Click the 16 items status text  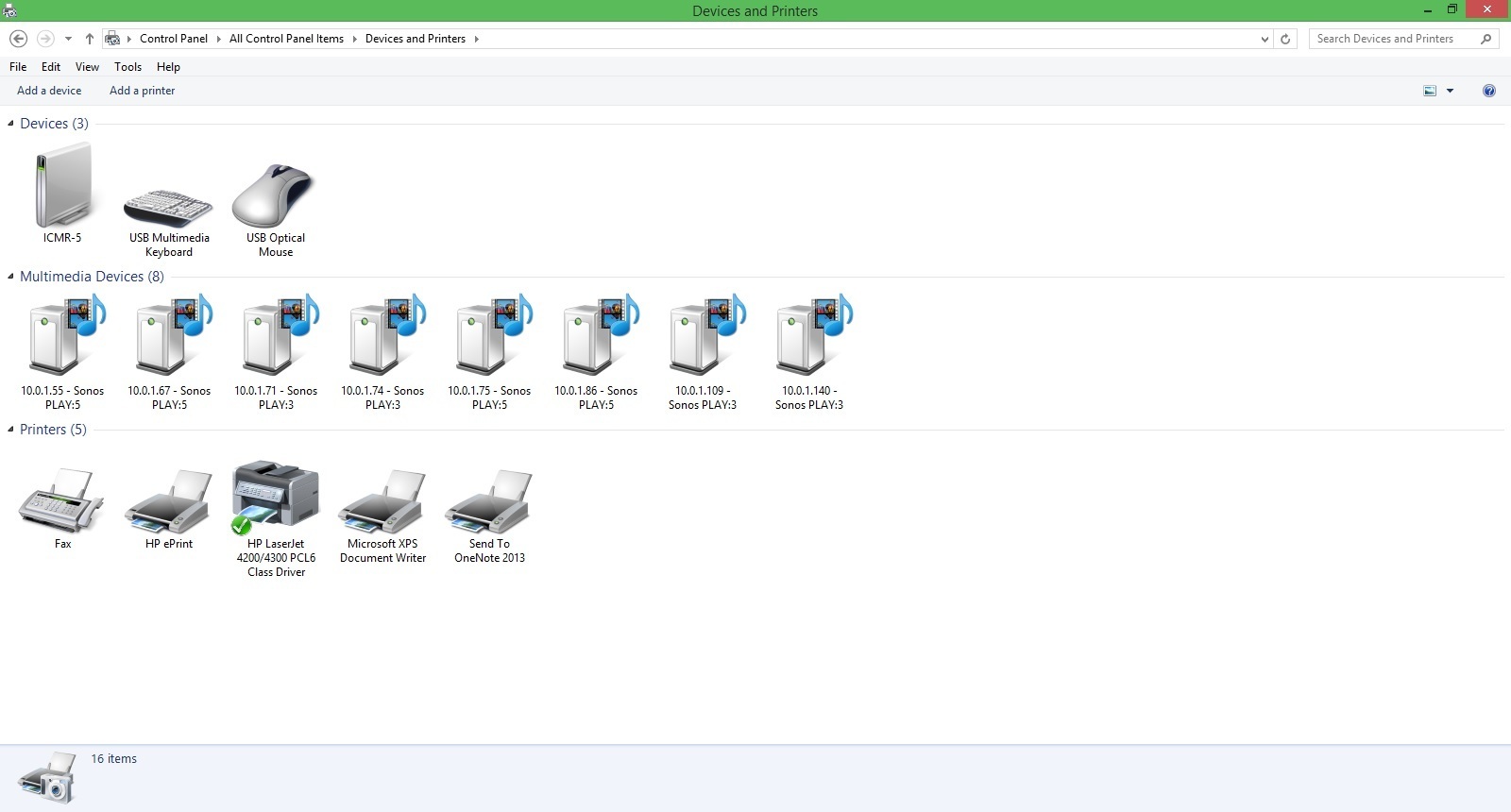[x=114, y=759]
